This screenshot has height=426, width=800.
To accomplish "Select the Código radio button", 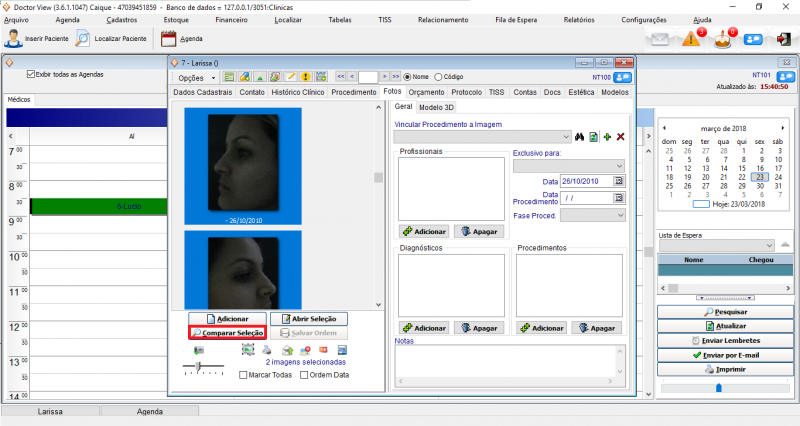I will point(436,76).
